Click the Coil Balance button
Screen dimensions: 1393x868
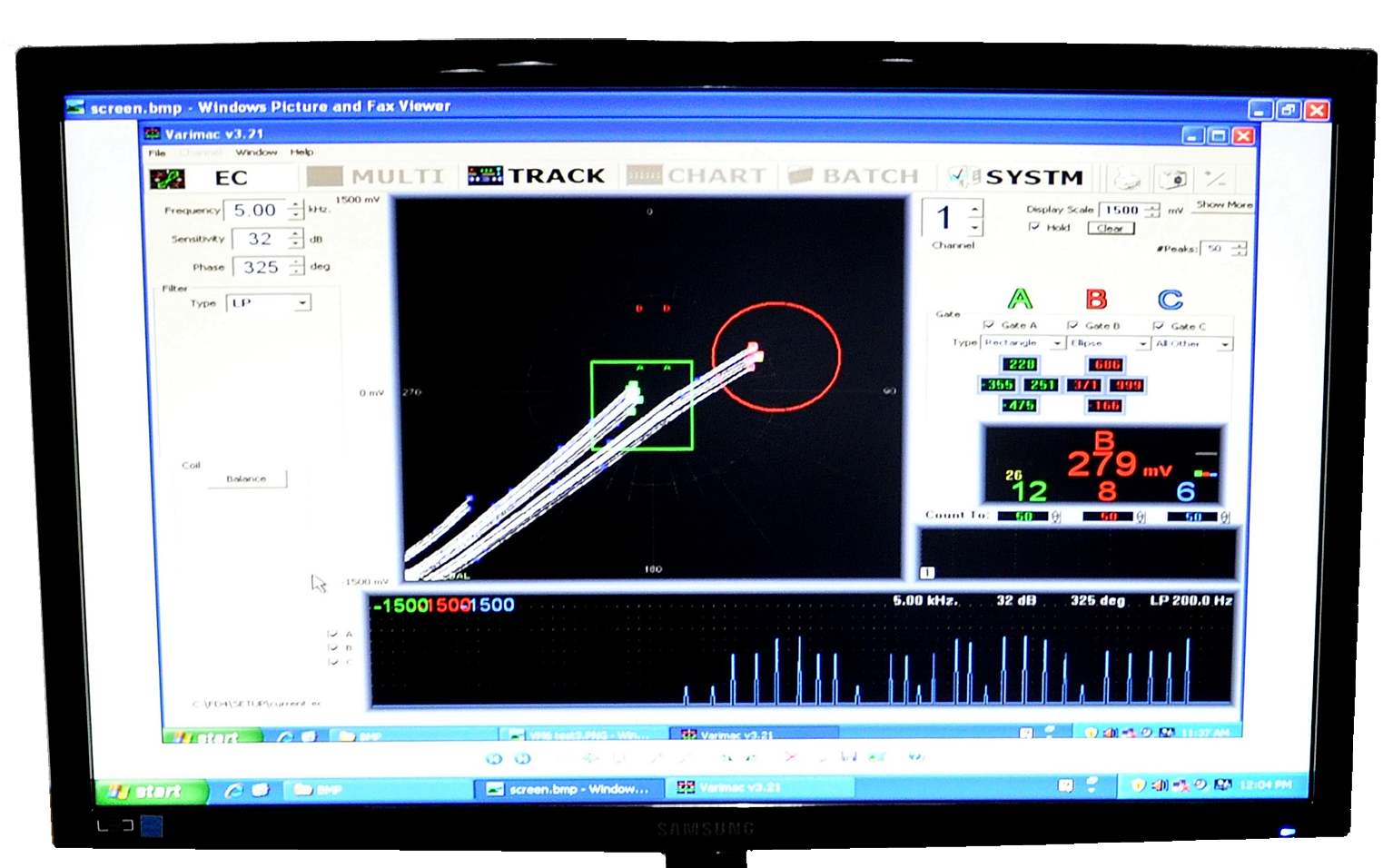pos(246,478)
